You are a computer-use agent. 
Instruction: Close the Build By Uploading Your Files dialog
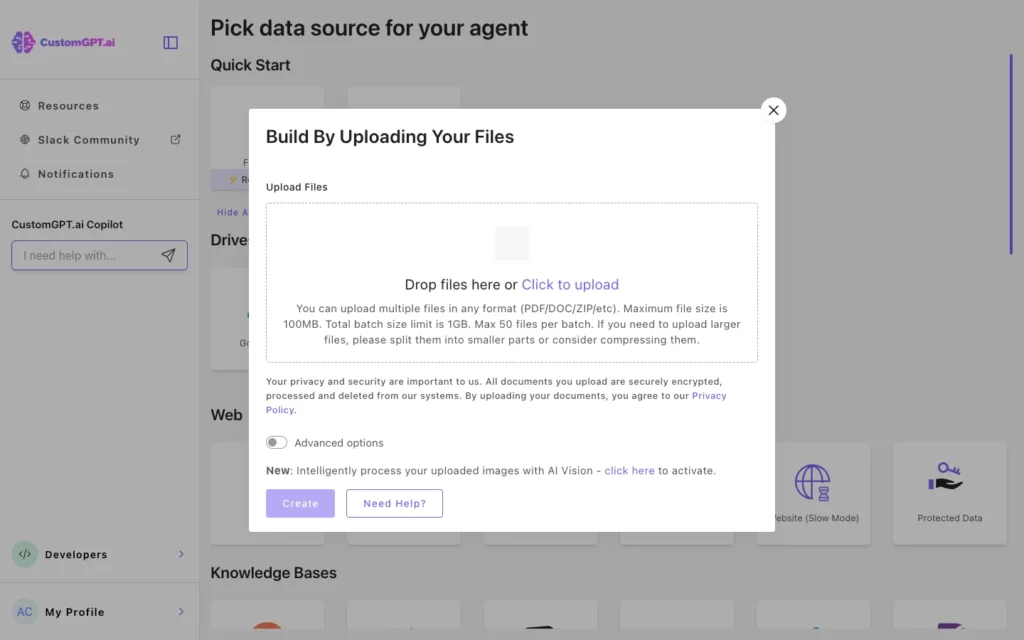773,110
